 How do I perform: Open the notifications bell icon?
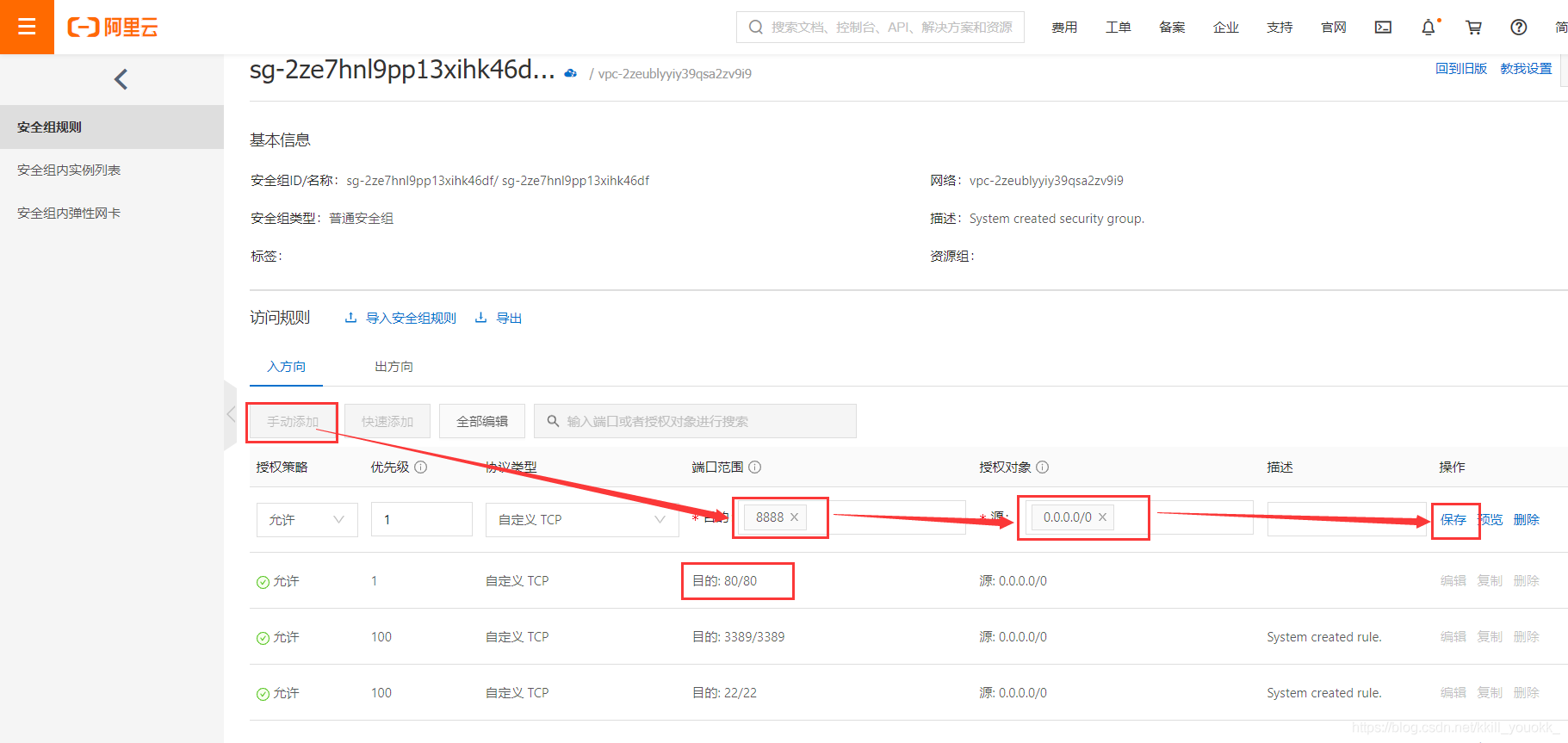click(x=1429, y=28)
